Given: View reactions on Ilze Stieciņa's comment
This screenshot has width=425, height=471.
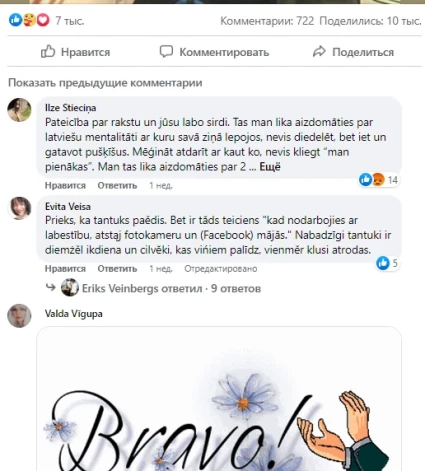Looking at the screenshot, I should click(379, 180).
